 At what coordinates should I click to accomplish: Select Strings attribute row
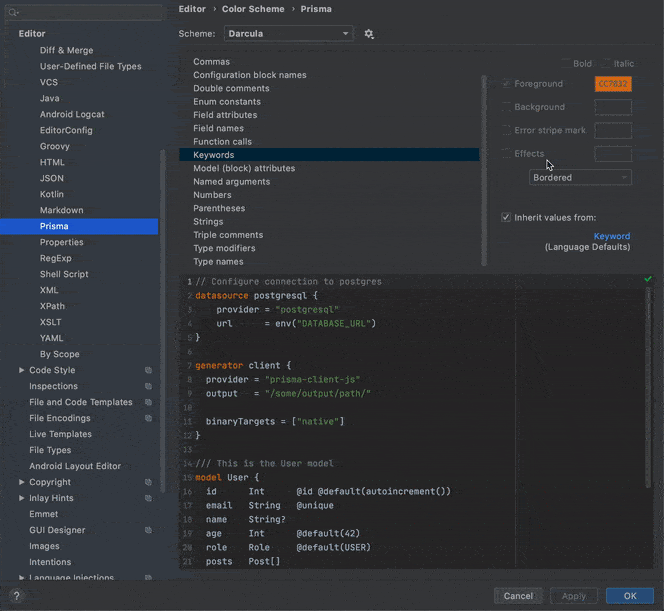329,221
